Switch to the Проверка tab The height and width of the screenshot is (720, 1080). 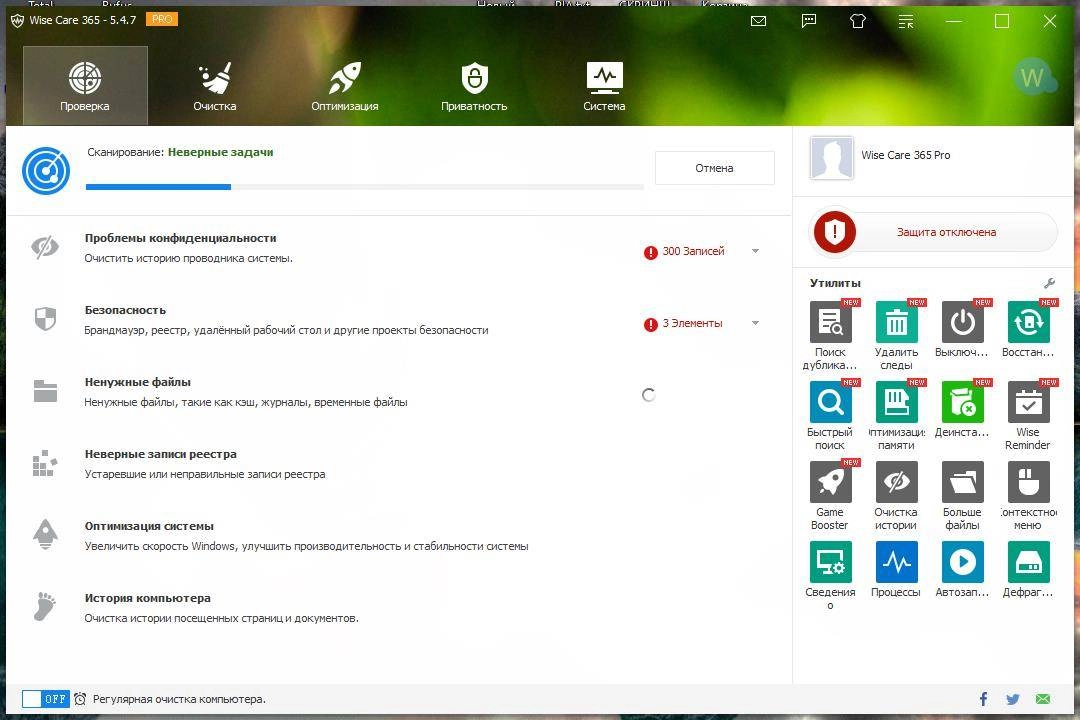click(x=85, y=85)
